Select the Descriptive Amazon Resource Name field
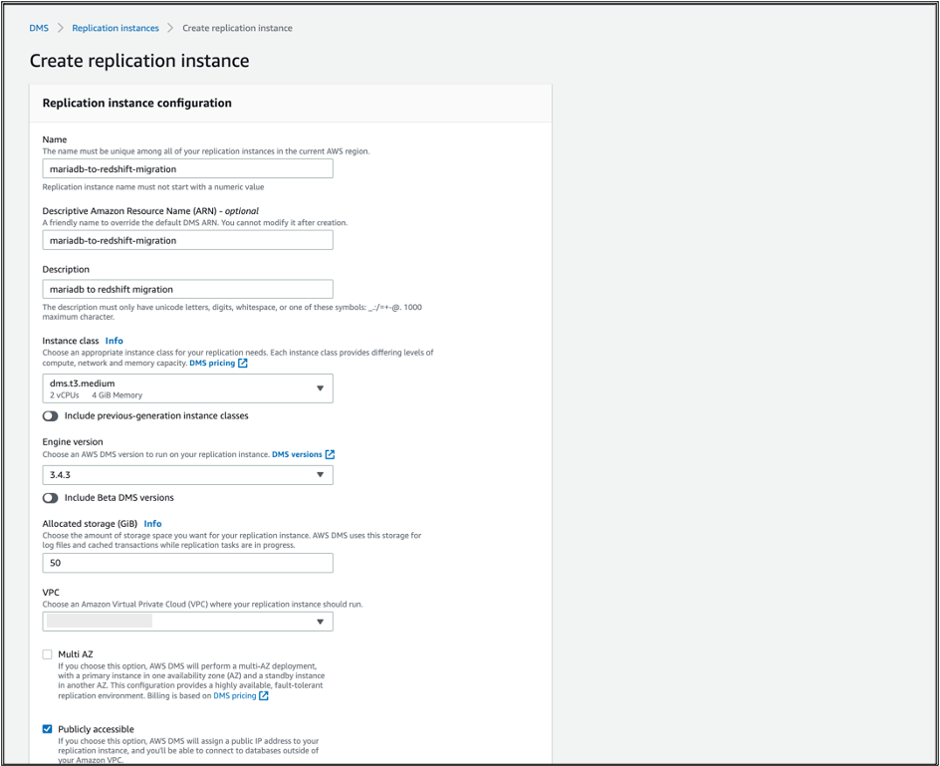The width and height of the screenshot is (940, 766). pos(188,239)
